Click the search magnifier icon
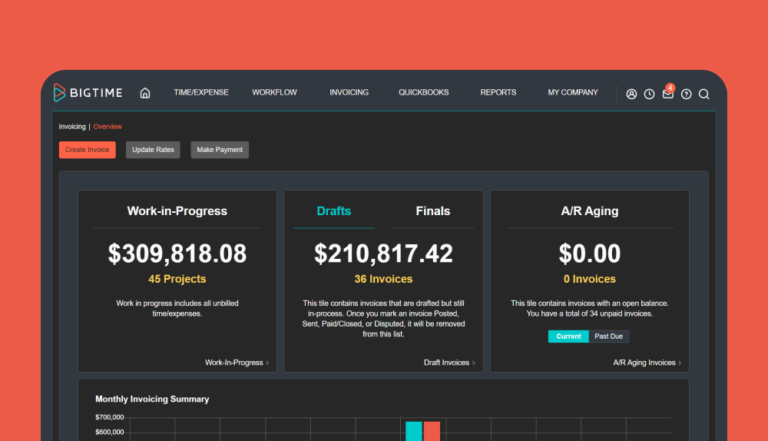768x441 pixels. (704, 94)
